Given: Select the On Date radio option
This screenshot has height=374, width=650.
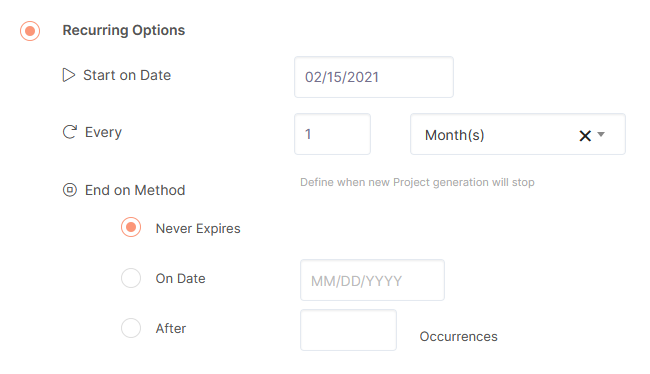Looking at the screenshot, I should pos(131,278).
